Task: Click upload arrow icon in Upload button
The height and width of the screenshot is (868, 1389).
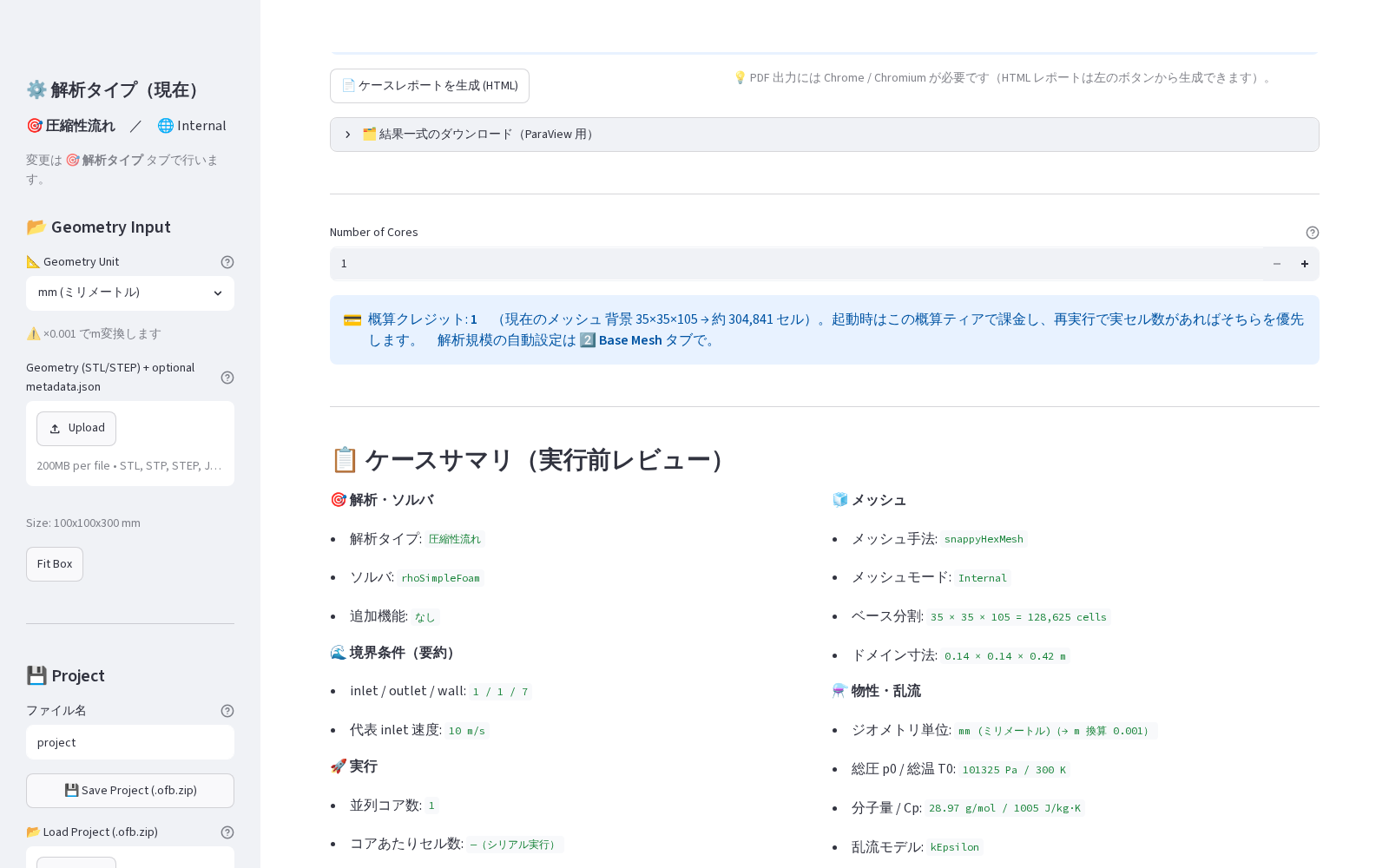Action: pyautogui.click(x=55, y=429)
